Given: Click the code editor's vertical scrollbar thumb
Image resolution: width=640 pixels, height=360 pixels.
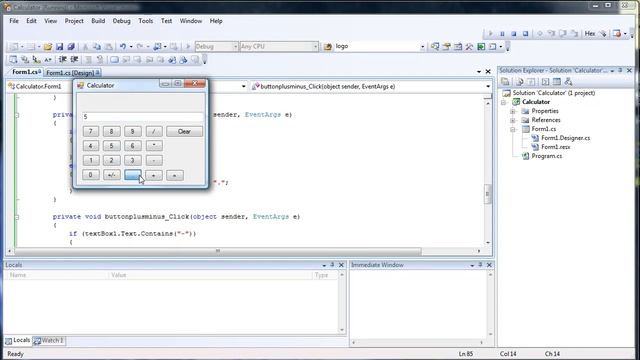Looking at the screenshot, I should 487,193.
